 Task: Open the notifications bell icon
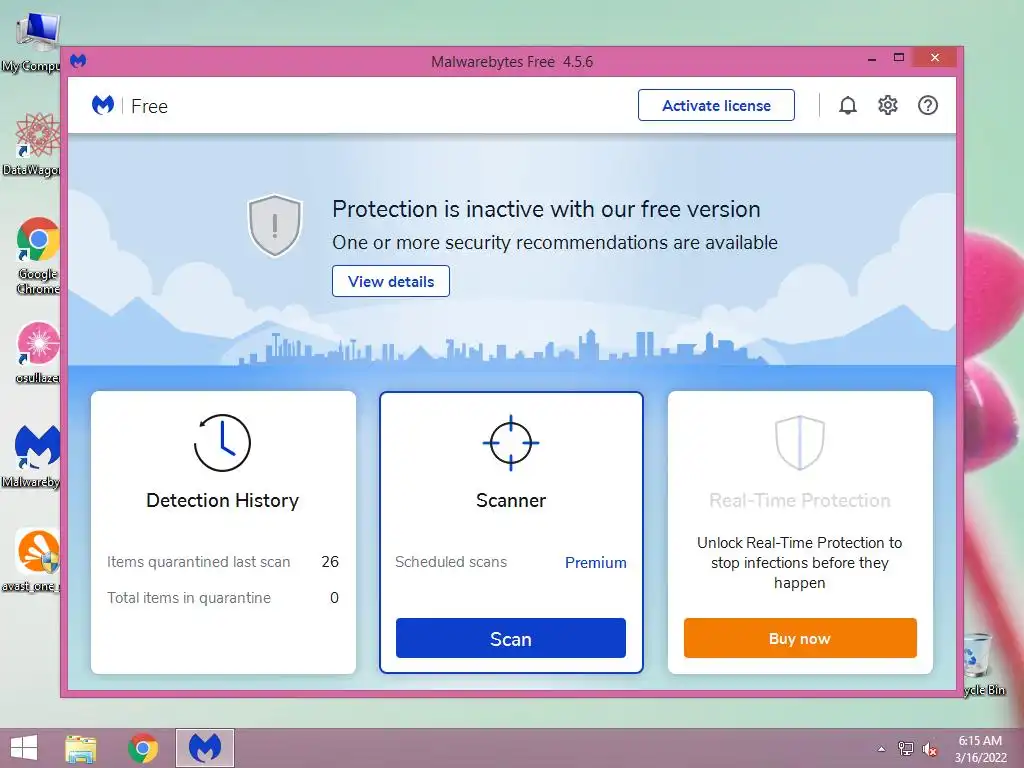[847, 105]
